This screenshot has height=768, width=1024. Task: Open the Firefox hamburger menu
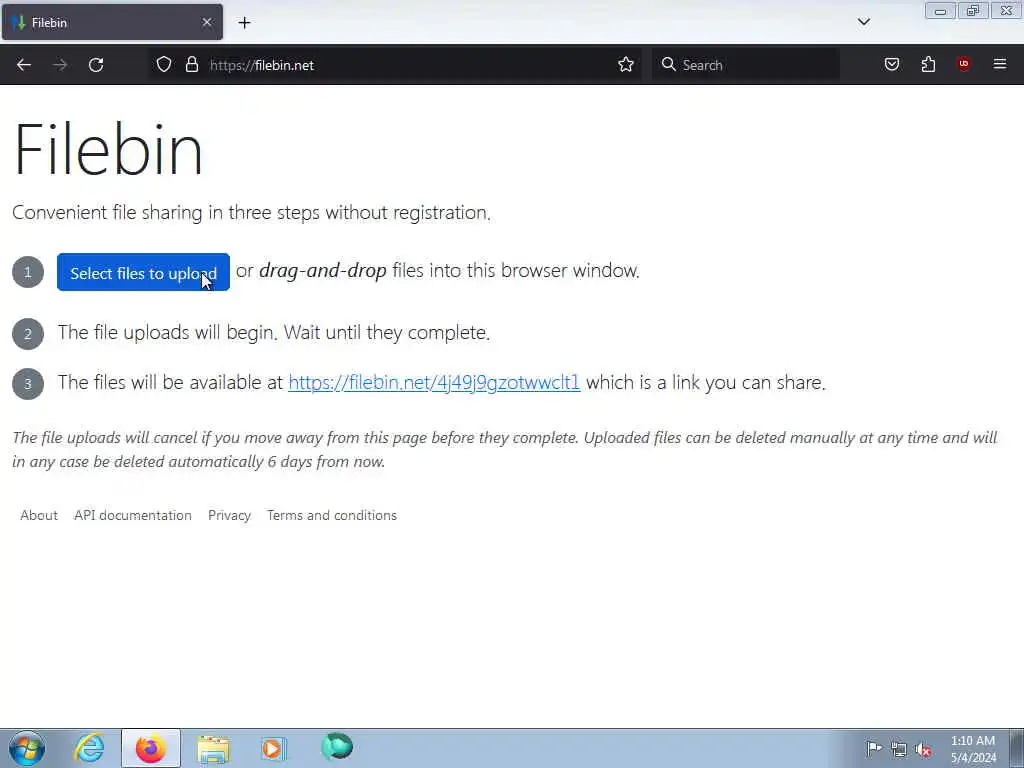[1000, 64]
